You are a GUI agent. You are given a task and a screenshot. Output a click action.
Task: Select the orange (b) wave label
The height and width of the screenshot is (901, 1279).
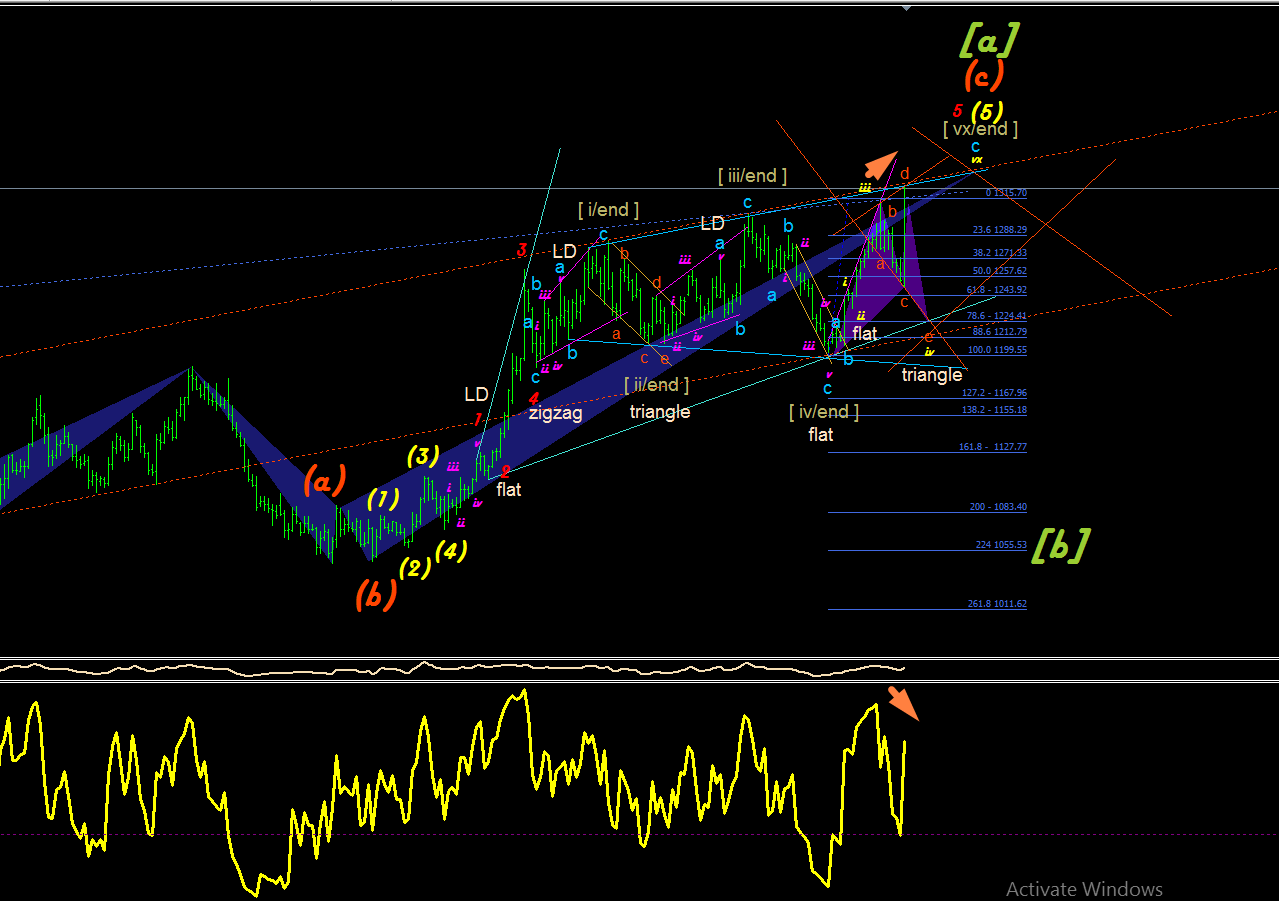pos(376,596)
